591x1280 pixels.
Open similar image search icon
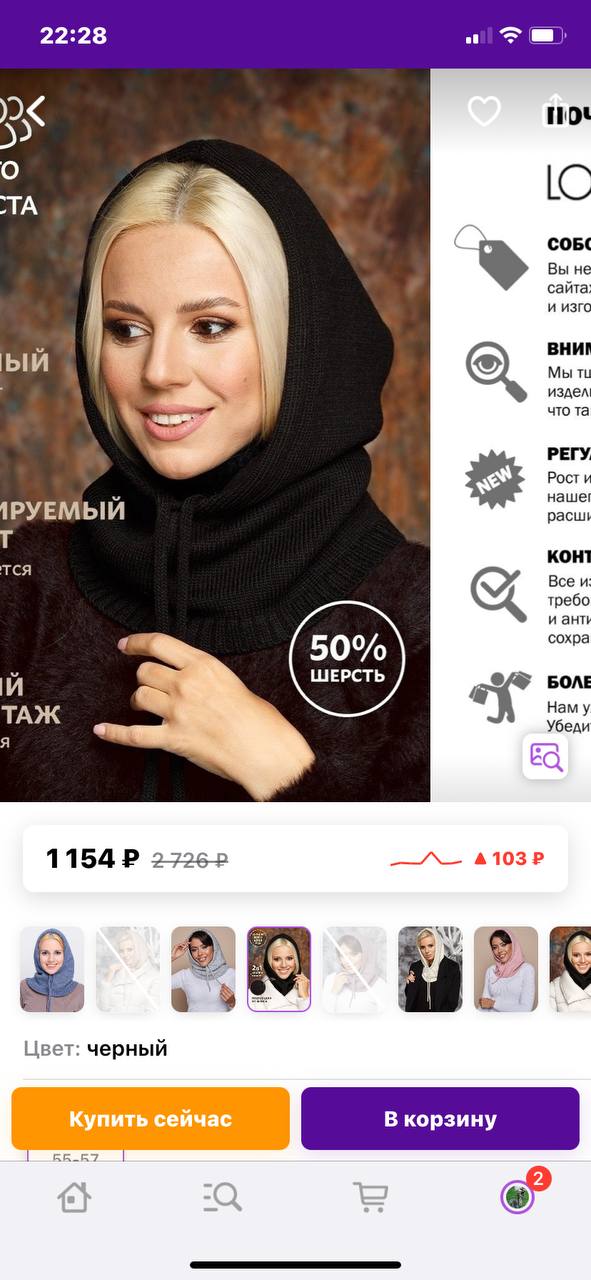(545, 756)
